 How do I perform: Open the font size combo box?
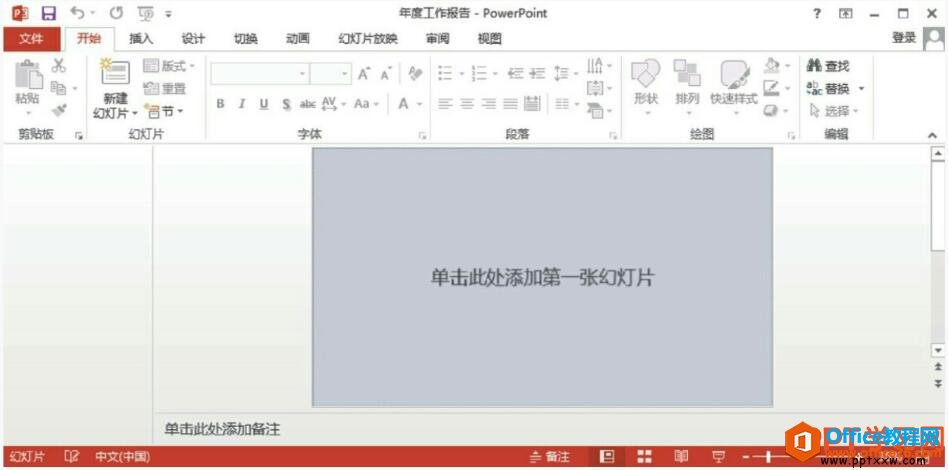pos(330,74)
